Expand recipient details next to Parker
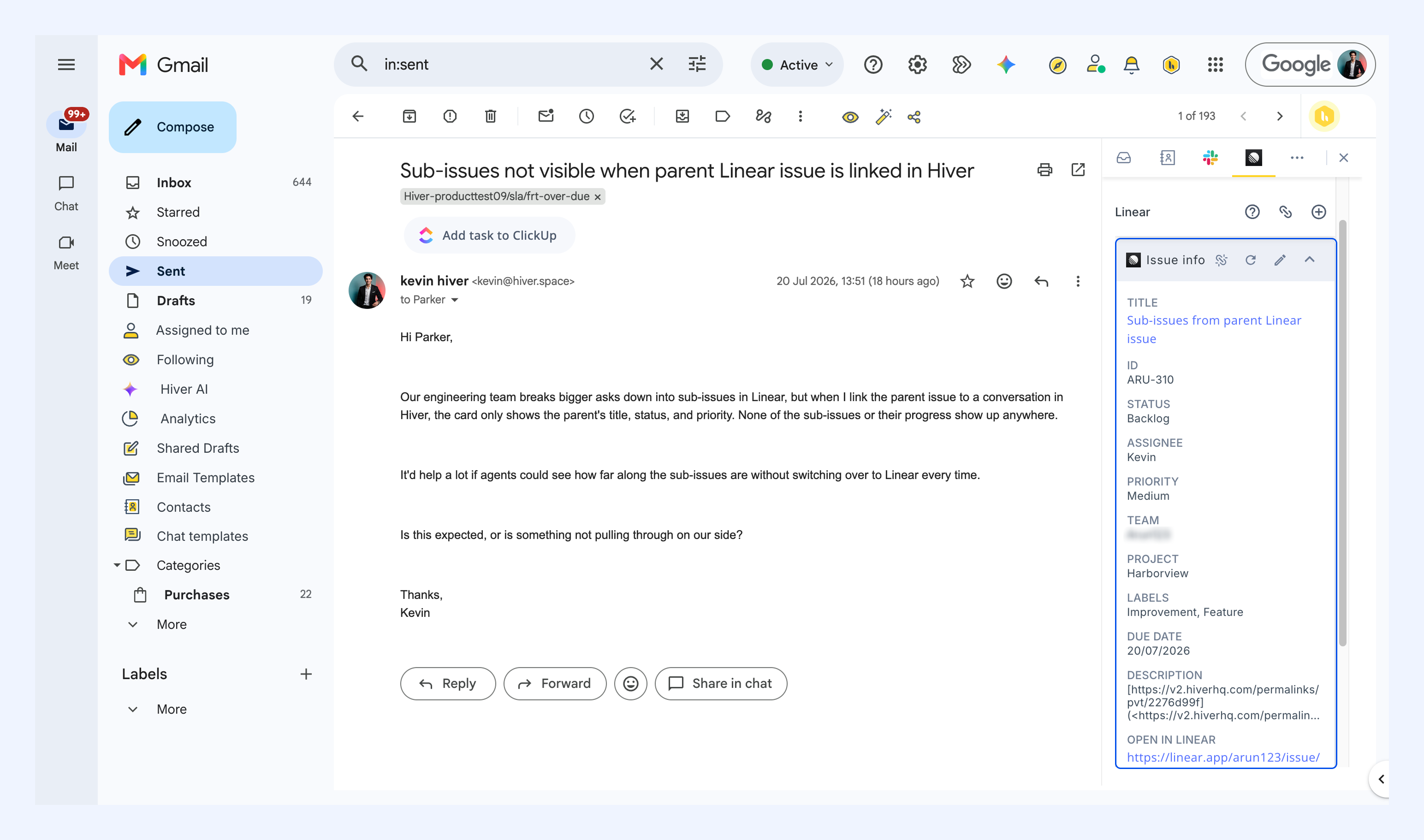Screen dimensions: 1424x840 point(455,300)
